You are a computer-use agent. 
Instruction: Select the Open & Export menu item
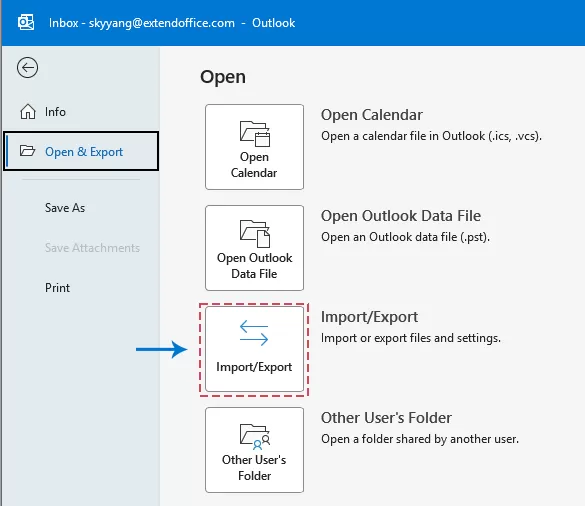pos(81,151)
